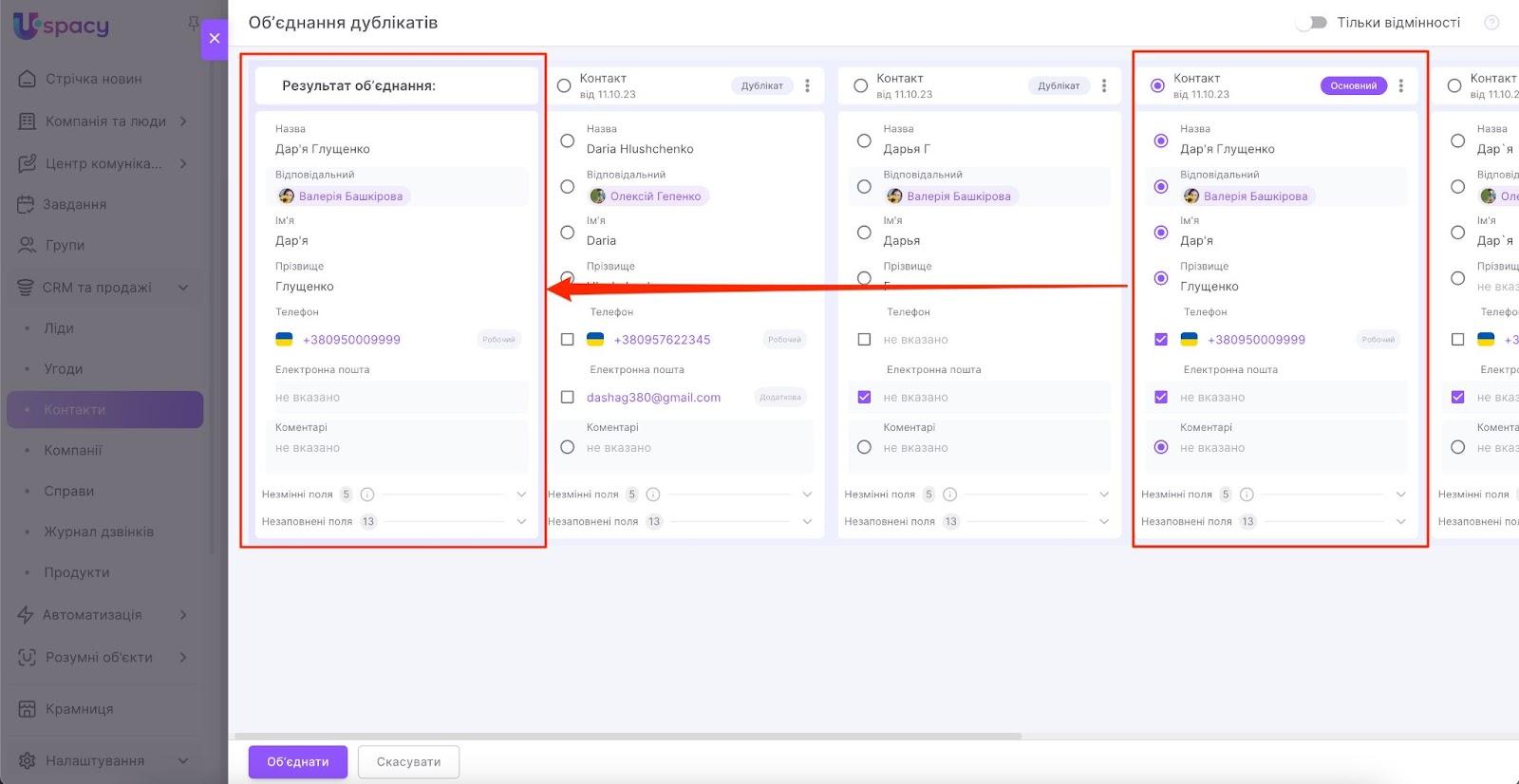Image resolution: width=1519 pixels, height=784 pixels.
Task: Click the Стрічка новин home icon
Action: tap(28, 79)
